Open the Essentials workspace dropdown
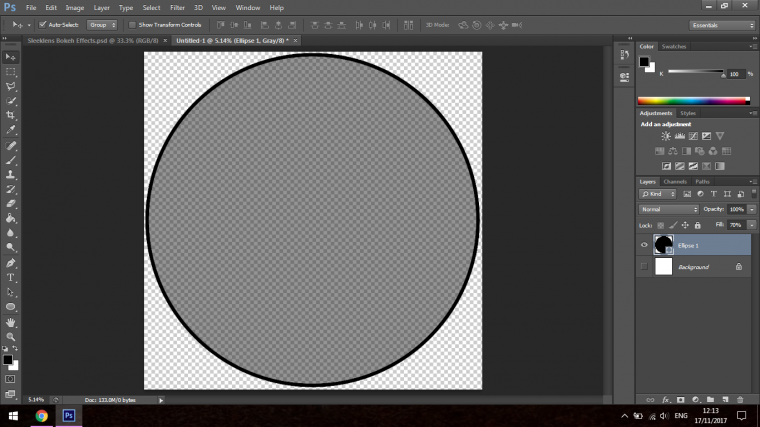 point(722,25)
